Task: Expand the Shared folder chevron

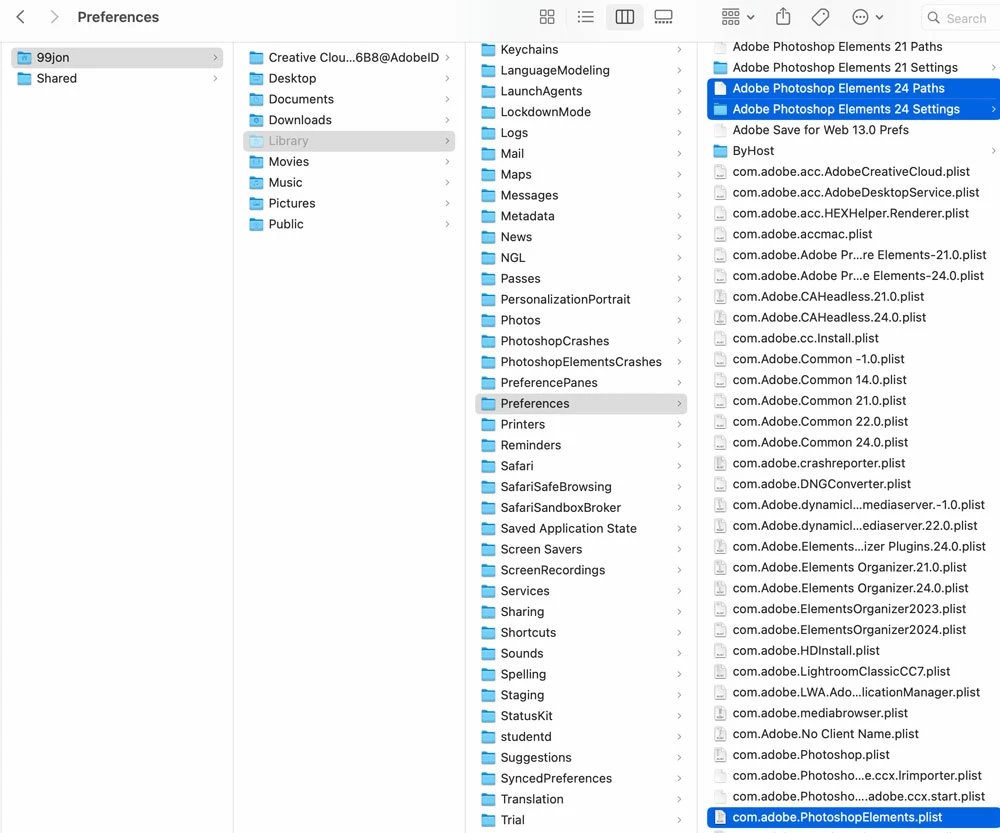Action: click(x=216, y=78)
